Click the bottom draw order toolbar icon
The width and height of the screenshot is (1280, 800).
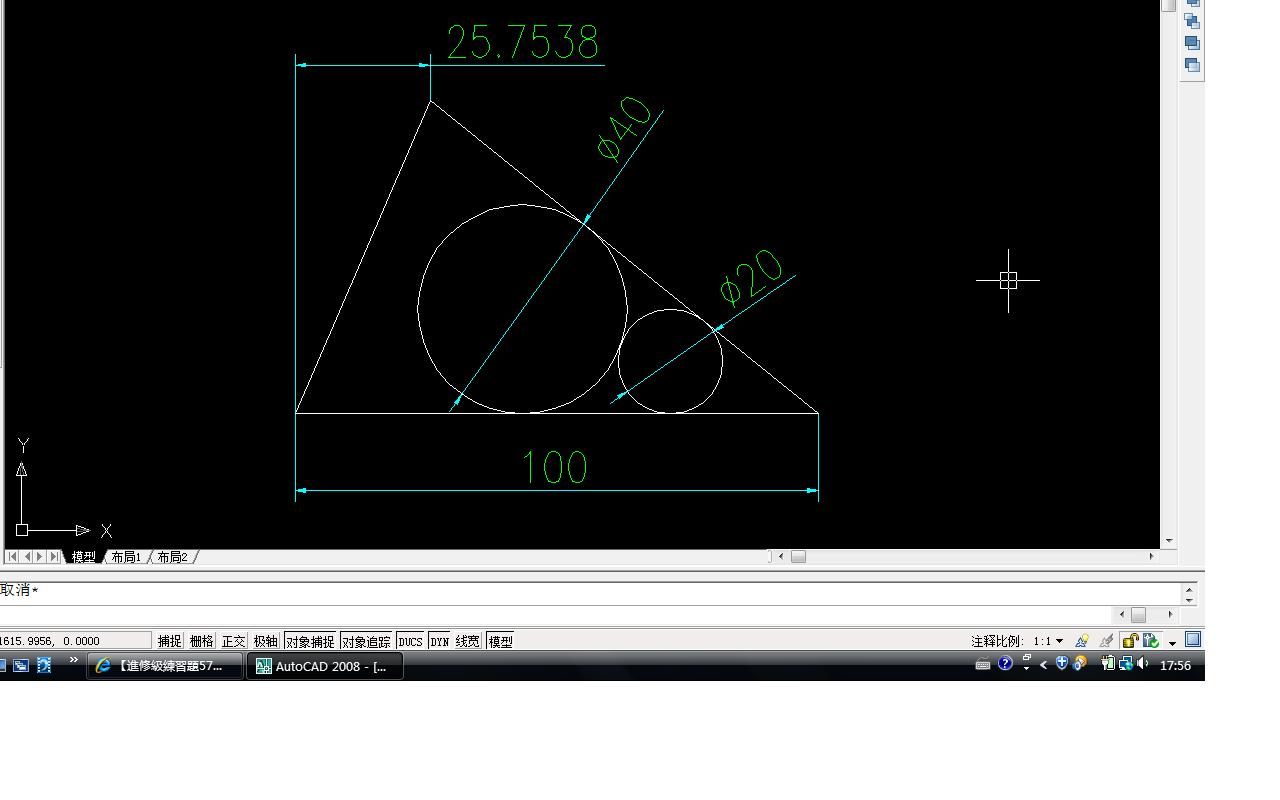(x=1192, y=65)
